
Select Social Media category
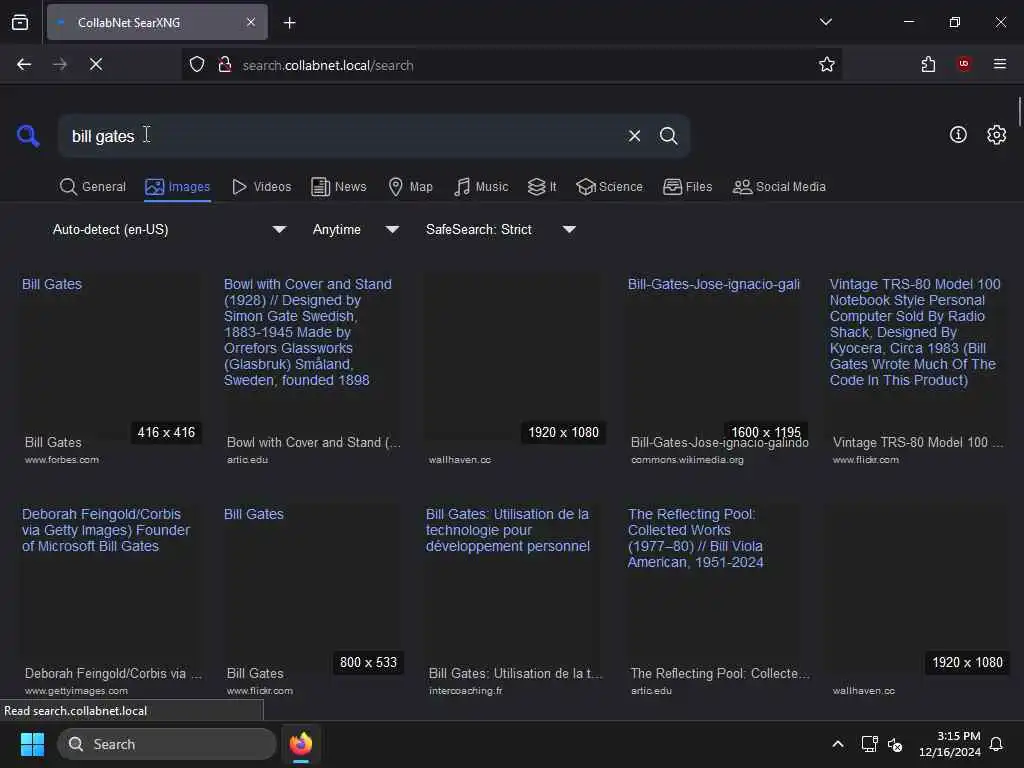[x=779, y=187]
